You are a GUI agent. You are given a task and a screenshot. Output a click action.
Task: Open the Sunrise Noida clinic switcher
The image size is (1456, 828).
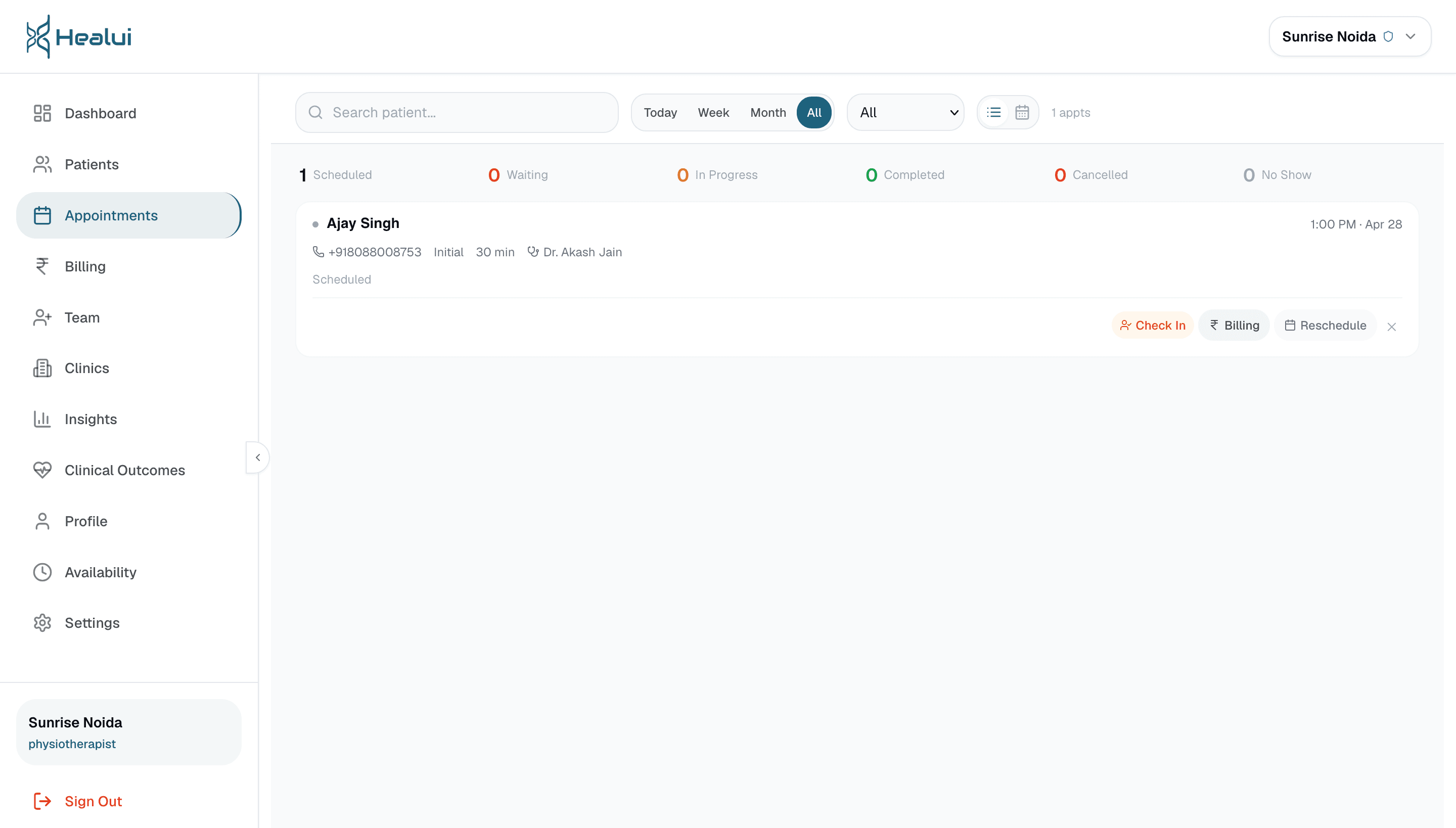tap(1350, 36)
